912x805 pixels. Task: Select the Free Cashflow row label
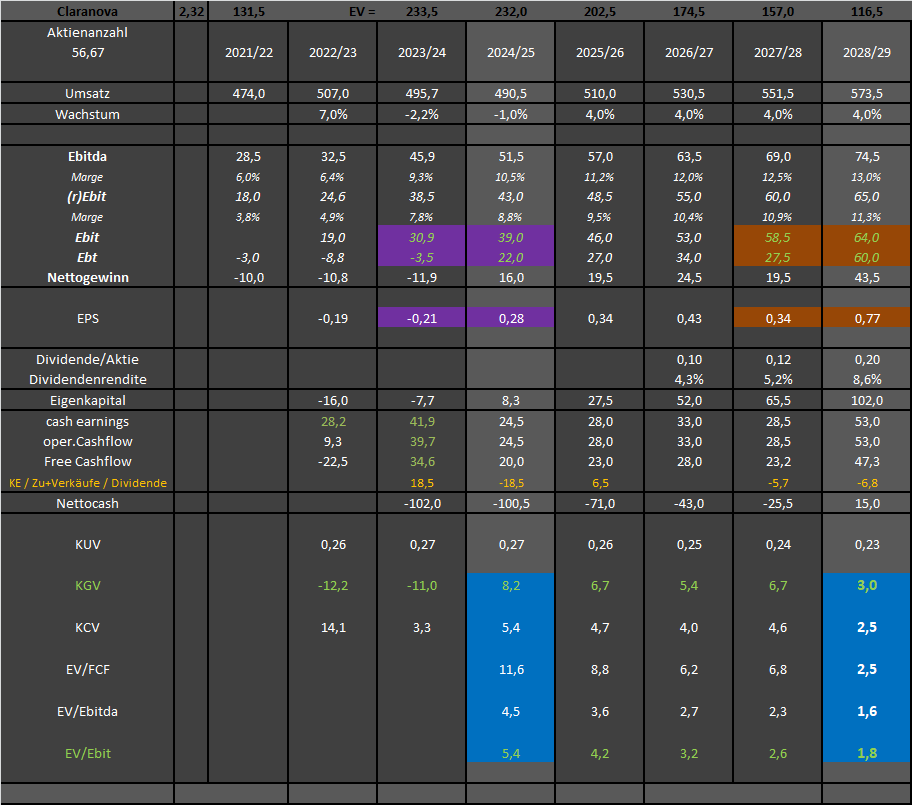pos(87,461)
